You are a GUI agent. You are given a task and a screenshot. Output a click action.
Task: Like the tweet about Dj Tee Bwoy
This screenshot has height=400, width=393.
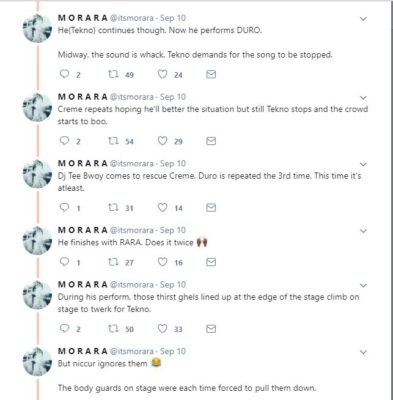coord(162,208)
